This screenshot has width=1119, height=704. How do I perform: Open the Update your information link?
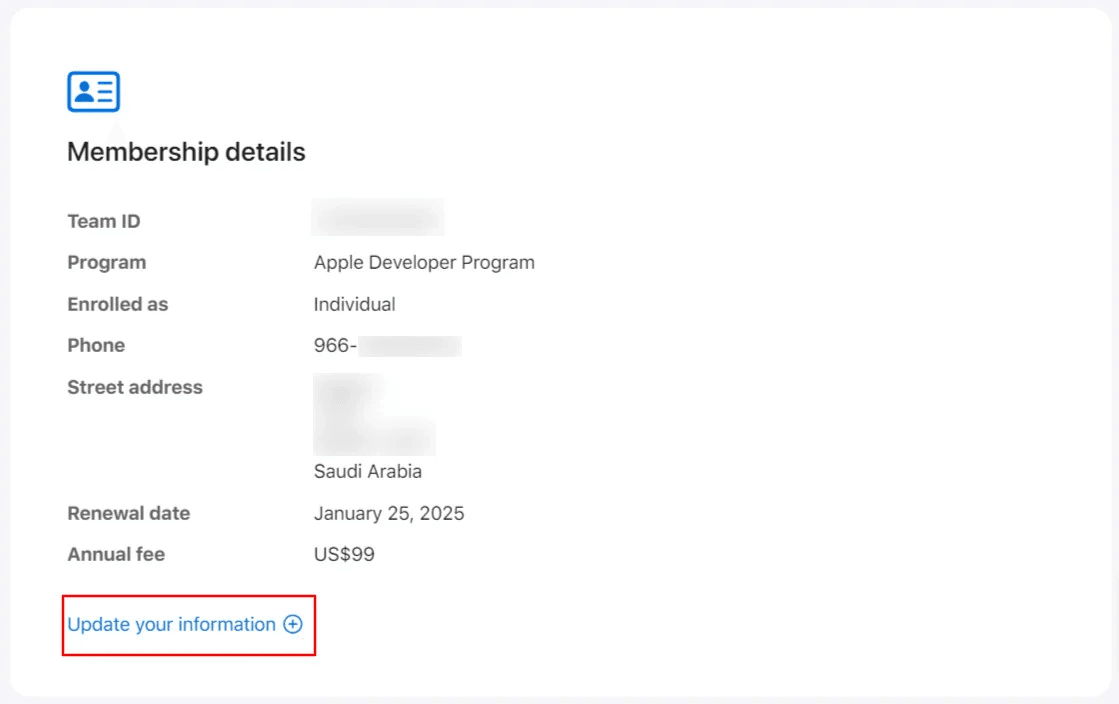click(x=171, y=624)
